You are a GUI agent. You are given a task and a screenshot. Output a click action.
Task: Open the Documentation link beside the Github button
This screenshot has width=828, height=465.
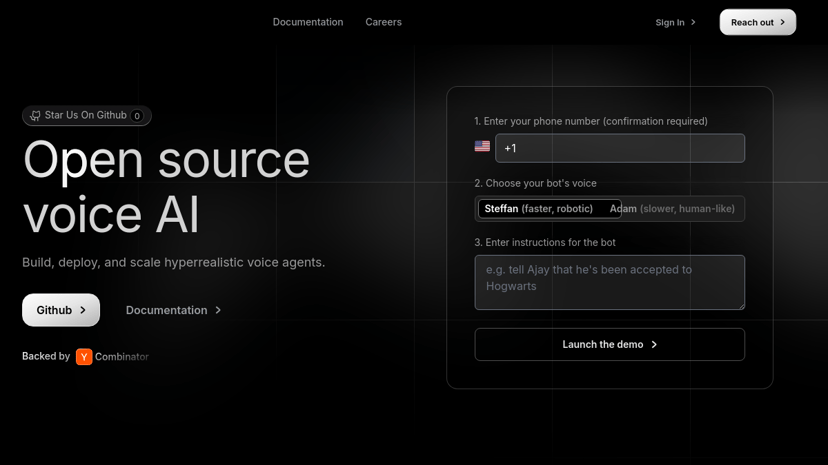pos(173,310)
